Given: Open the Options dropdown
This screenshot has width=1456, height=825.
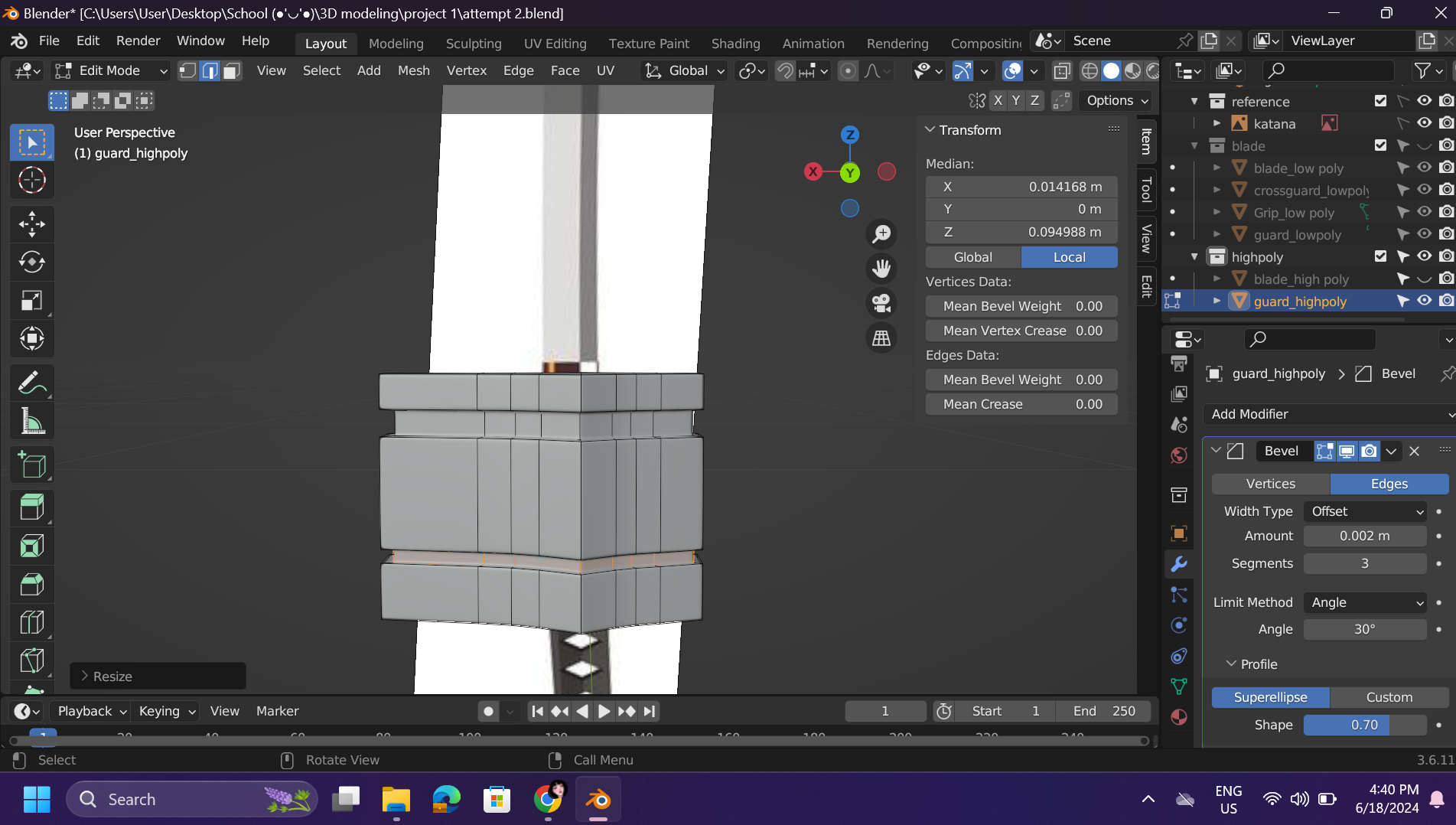Looking at the screenshot, I should (1116, 100).
